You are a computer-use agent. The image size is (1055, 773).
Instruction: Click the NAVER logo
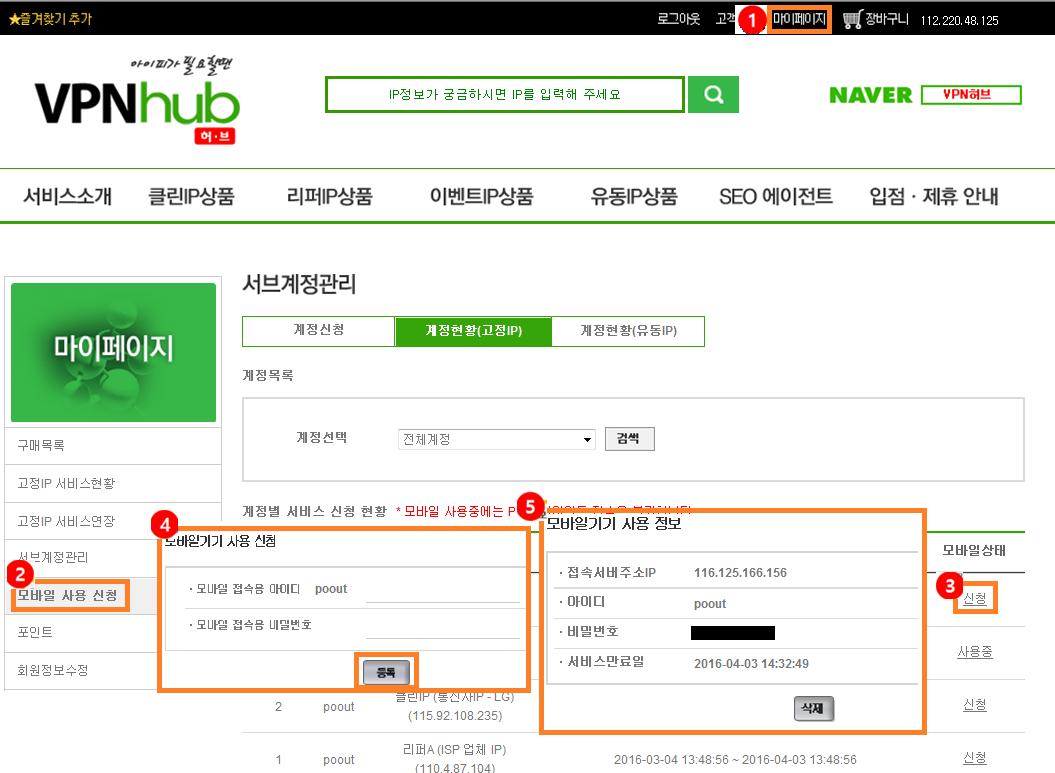870,95
